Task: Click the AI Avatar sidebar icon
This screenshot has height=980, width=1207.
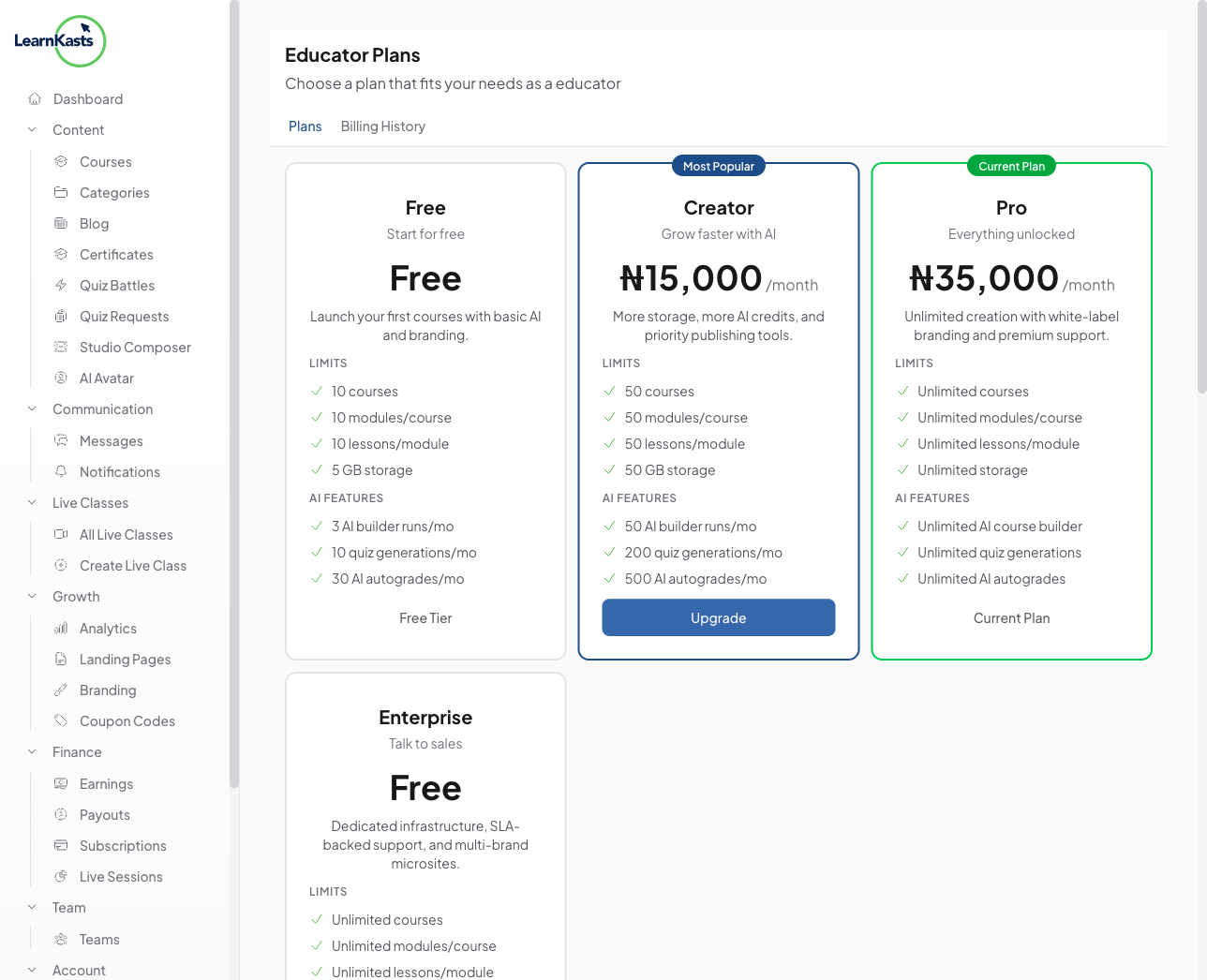Action: pos(61,378)
